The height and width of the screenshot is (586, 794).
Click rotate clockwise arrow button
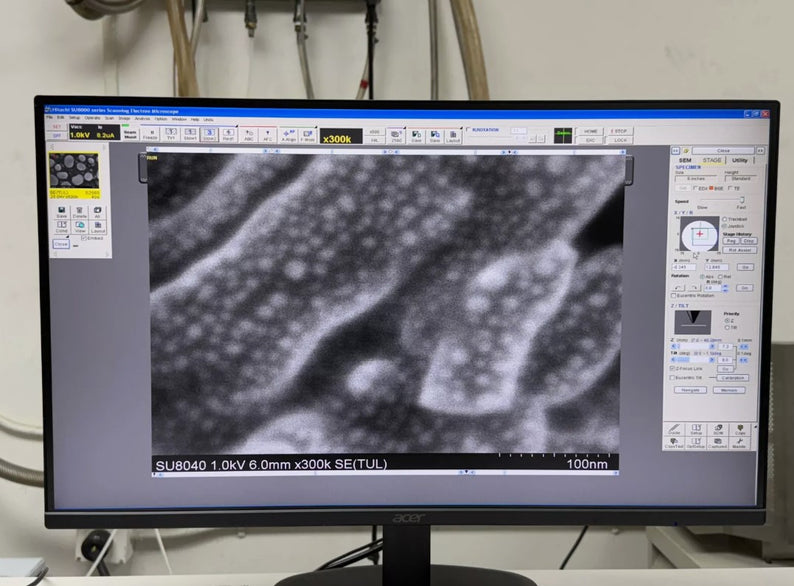coord(694,288)
